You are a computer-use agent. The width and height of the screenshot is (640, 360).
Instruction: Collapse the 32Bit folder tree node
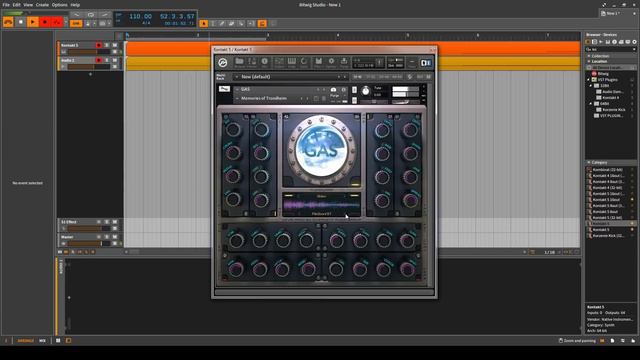(591, 86)
